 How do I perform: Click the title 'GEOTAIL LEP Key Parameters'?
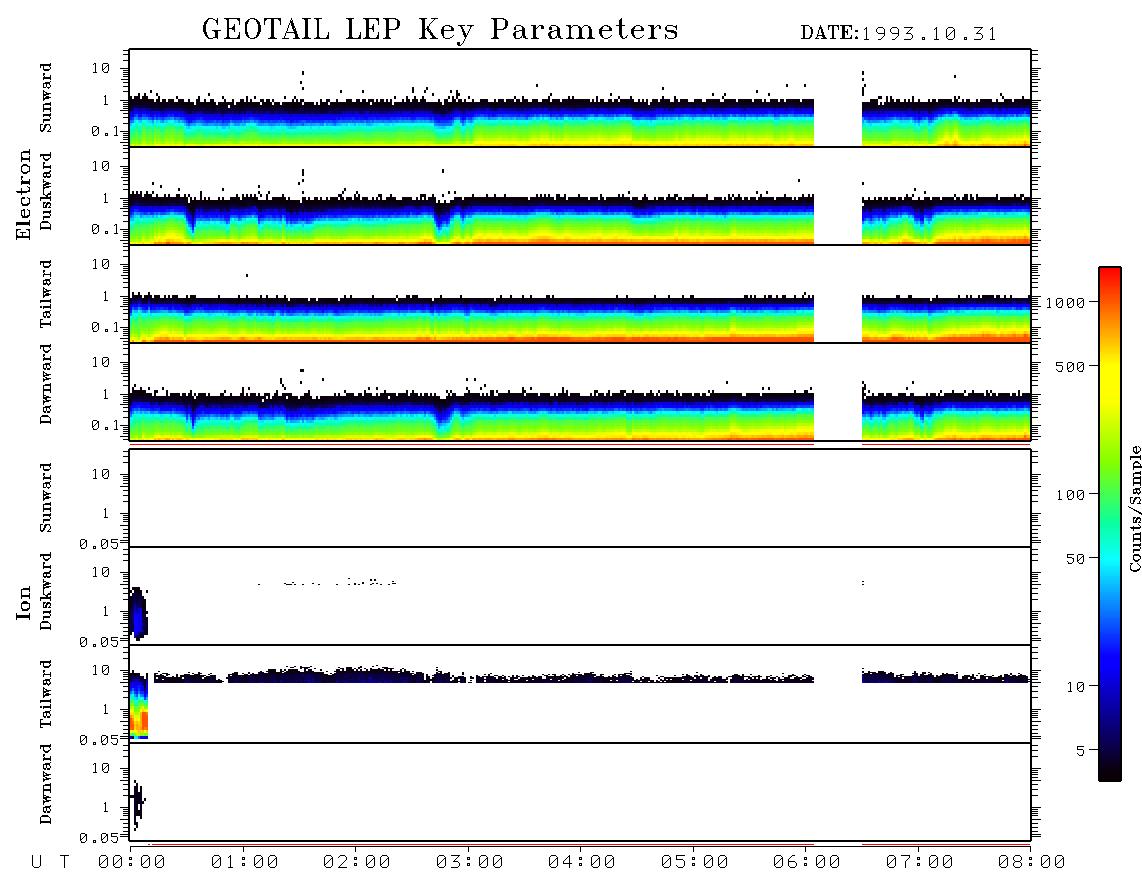pyautogui.click(x=440, y=30)
